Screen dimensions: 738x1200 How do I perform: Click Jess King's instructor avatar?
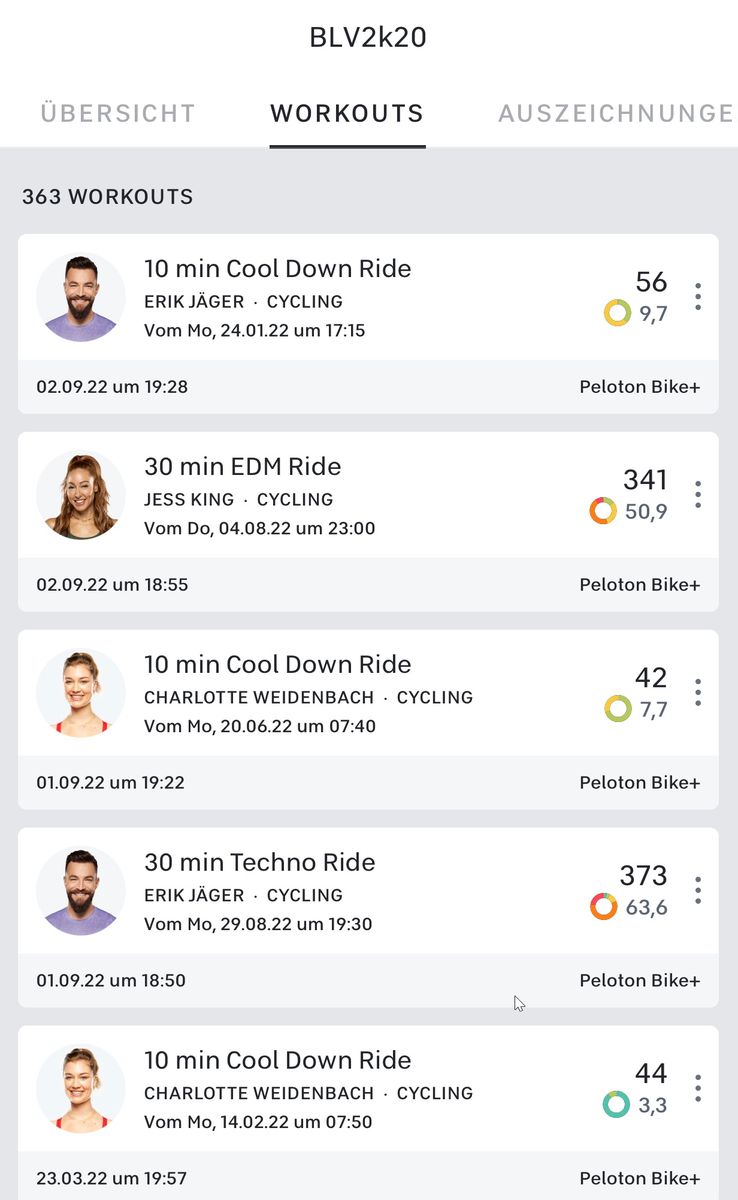pyautogui.click(x=81, y=495)
